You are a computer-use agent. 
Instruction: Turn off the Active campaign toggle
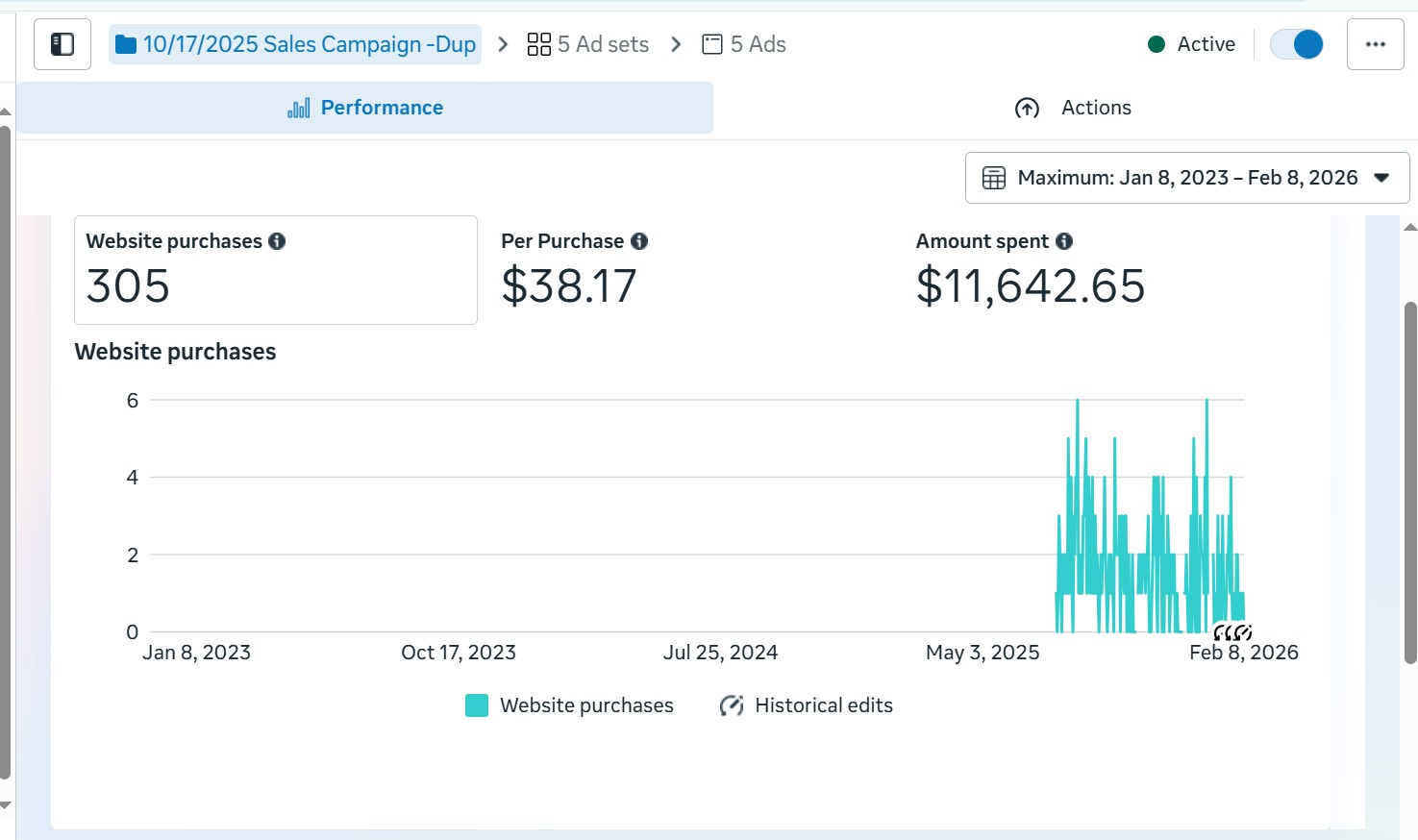click(x=1297, y=44)
